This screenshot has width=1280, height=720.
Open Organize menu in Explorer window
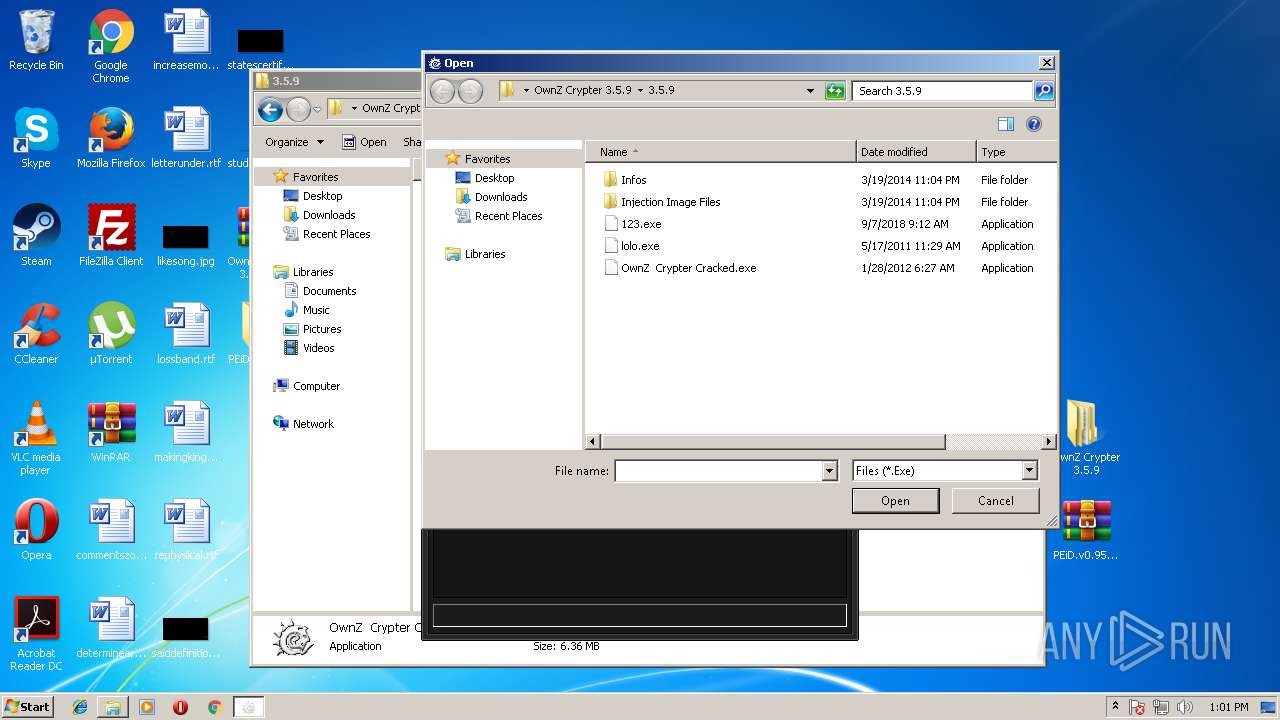(294, 142)
